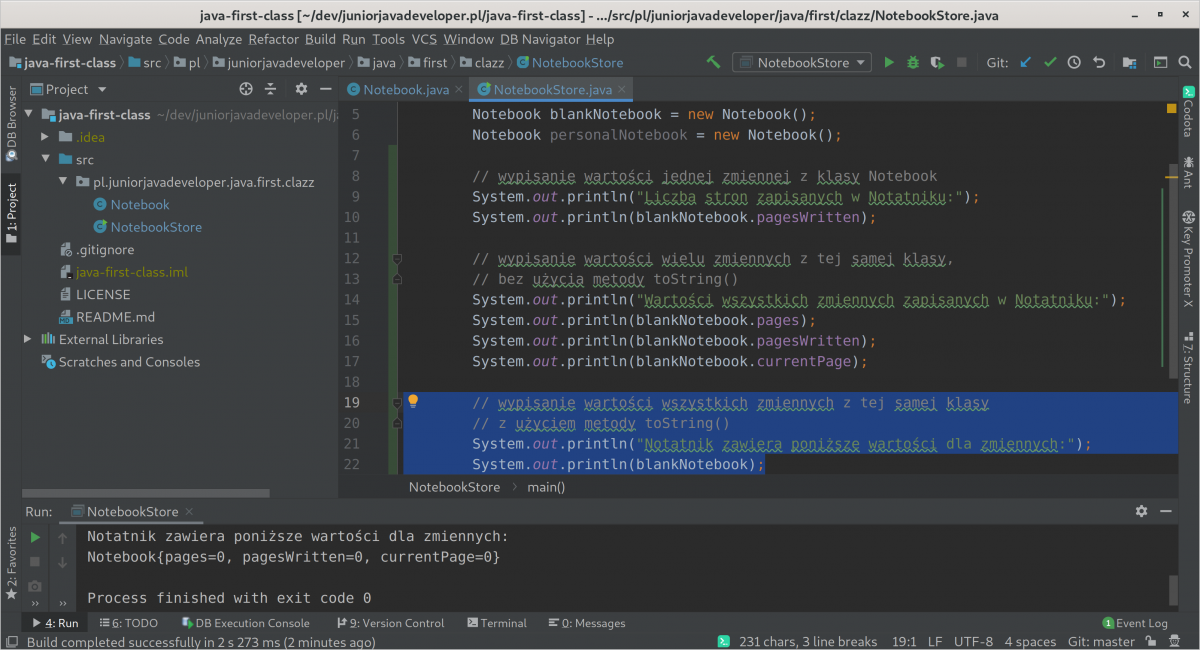Expand the .idea folder in project tree
The image size is (1200, 650).
coord(45,137)
